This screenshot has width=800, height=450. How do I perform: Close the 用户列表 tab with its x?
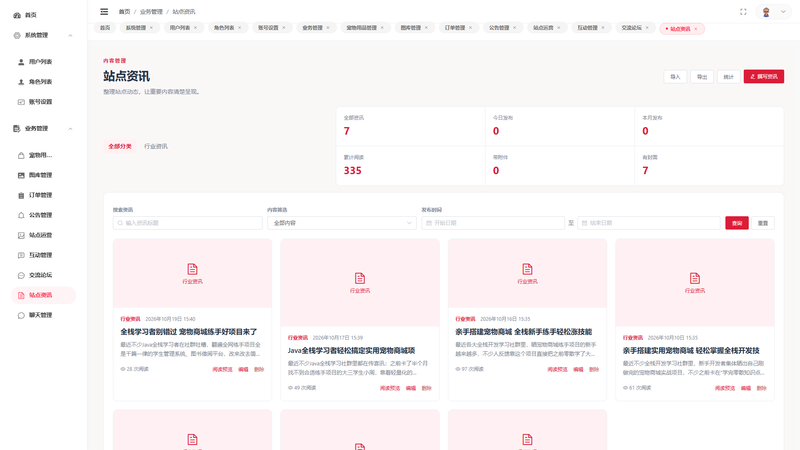(195, 28)
